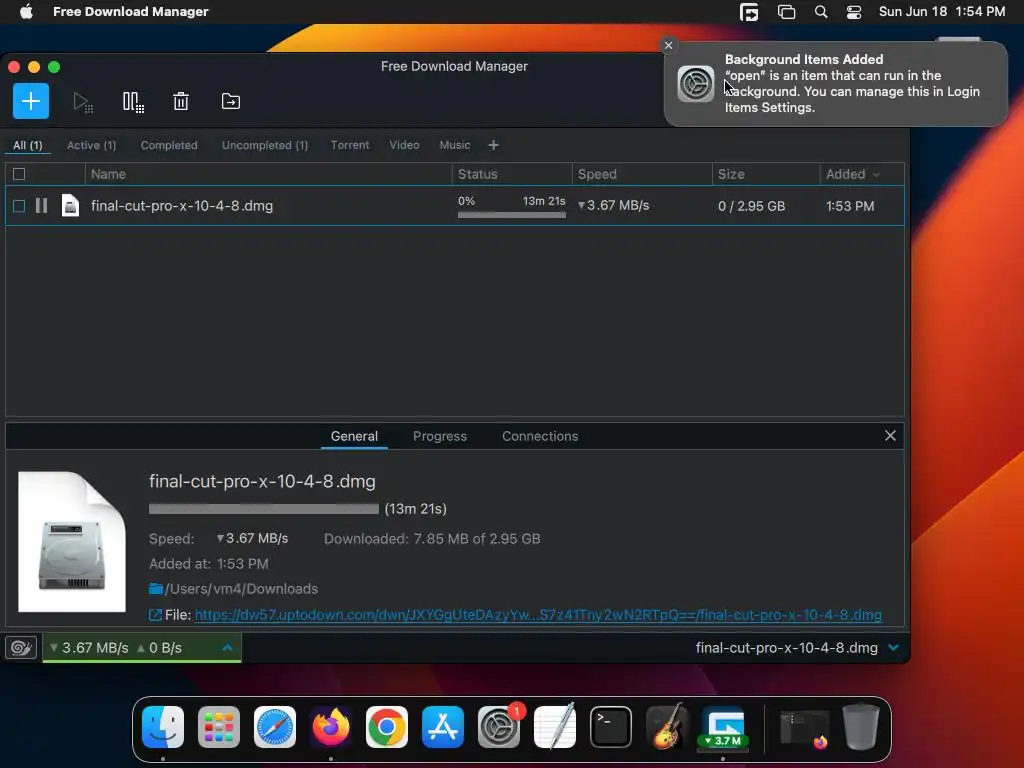Image resolution: width=1024 pixels, height=768 pixels.
Task: Open the Active (1) tab
Action: 91,145
